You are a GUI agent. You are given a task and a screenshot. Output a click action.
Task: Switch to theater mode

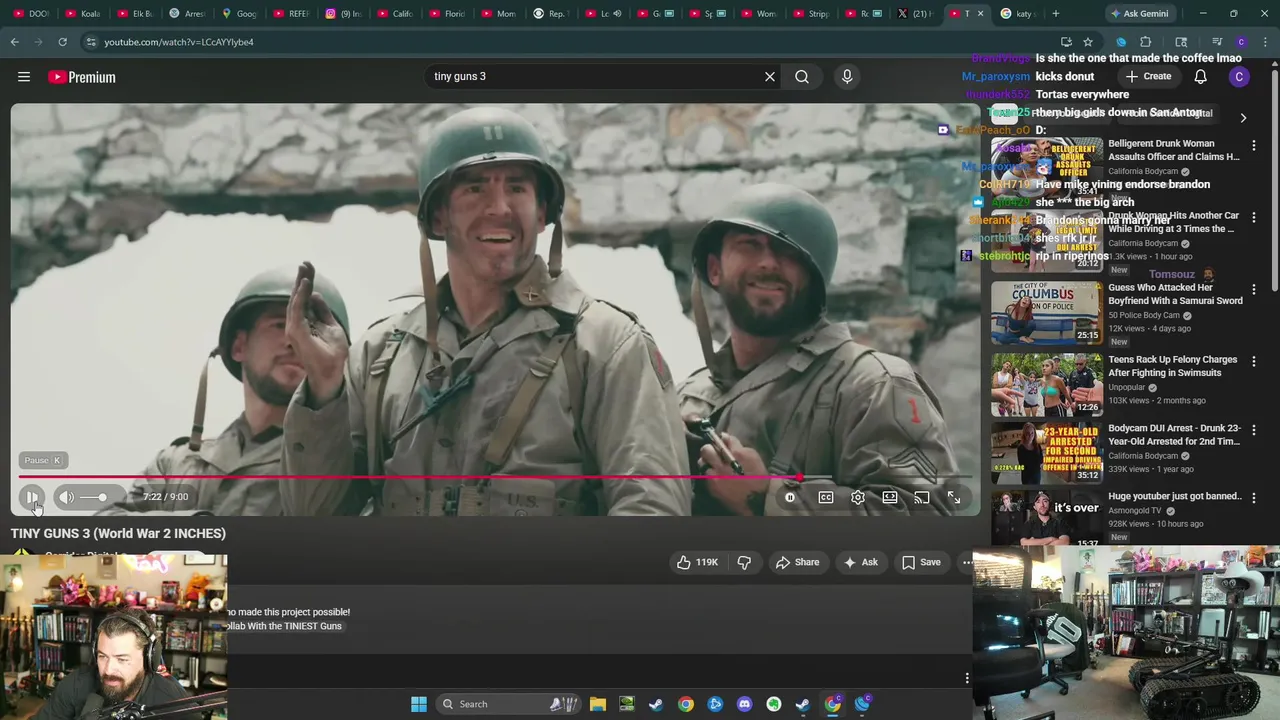890,497
